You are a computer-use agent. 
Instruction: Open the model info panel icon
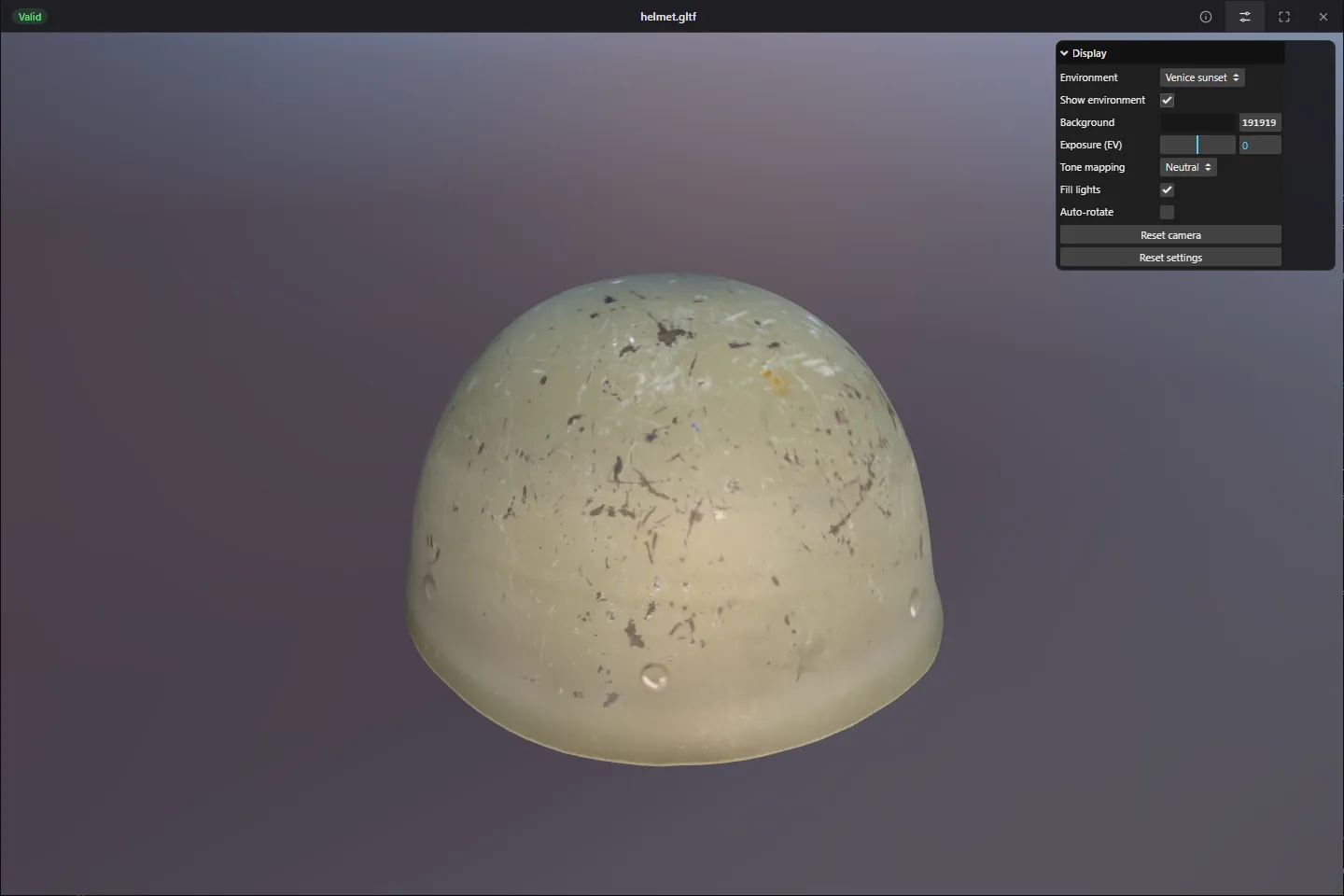(1206, 17)
